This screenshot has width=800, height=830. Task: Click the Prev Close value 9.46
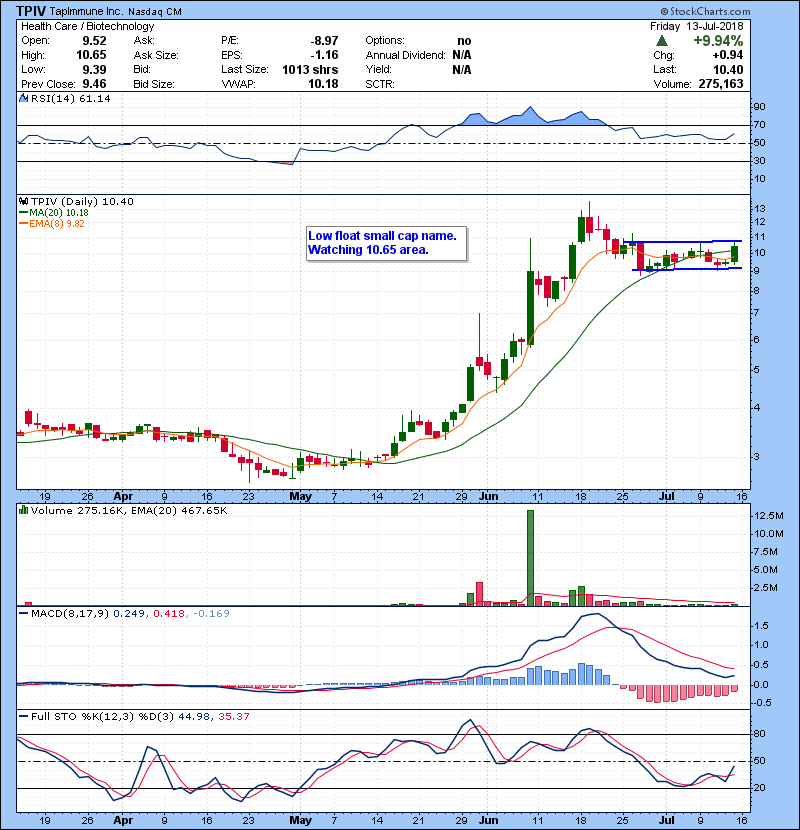click(x=94, y=84)
